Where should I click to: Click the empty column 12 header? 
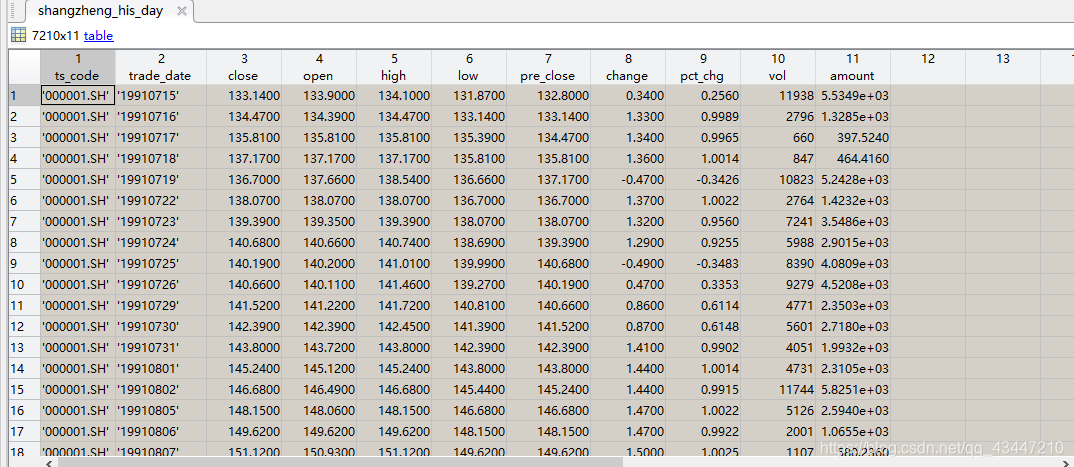coord(927,67)
